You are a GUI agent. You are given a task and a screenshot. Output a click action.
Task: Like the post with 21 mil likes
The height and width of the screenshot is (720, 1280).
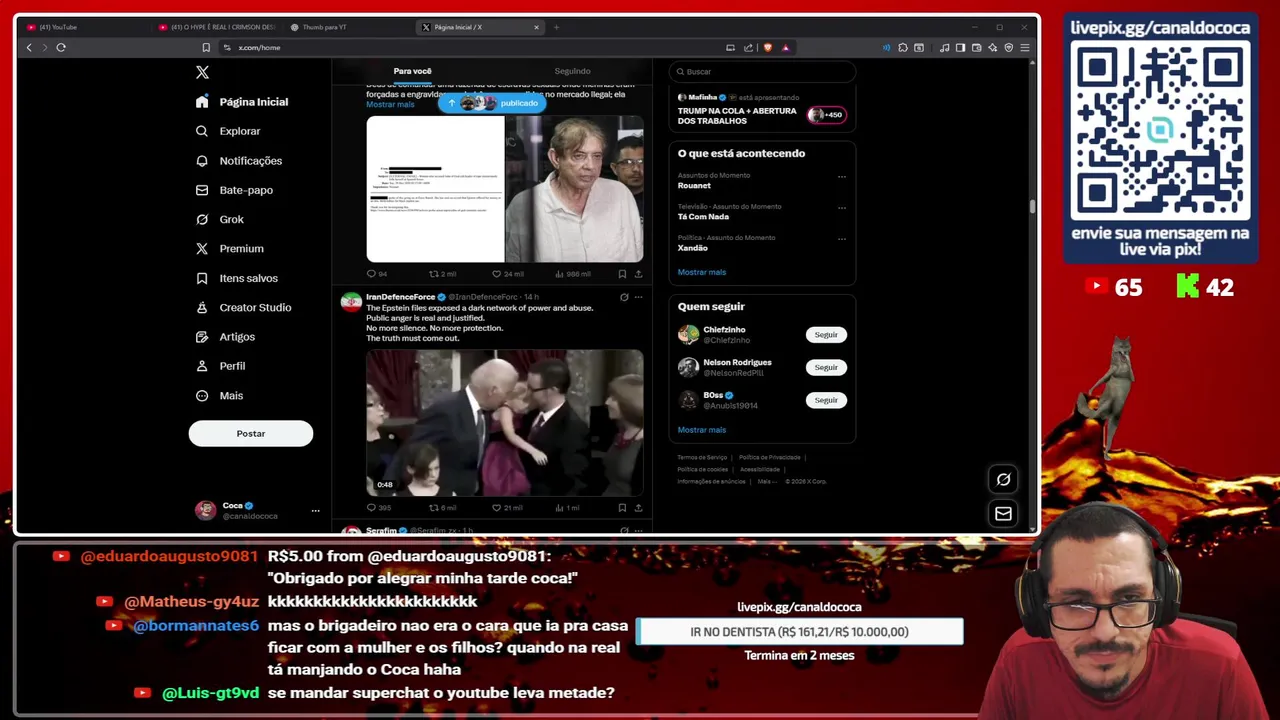click(x=508, y=508)
